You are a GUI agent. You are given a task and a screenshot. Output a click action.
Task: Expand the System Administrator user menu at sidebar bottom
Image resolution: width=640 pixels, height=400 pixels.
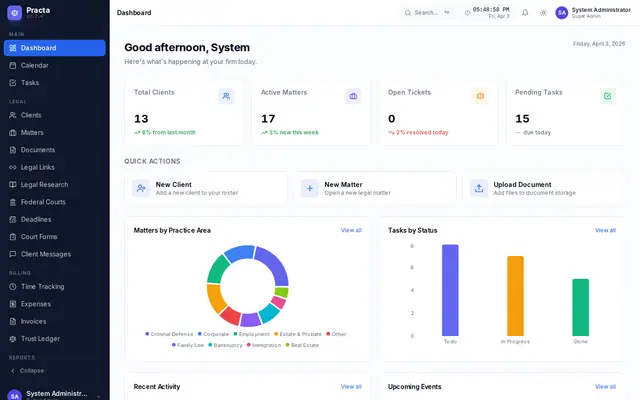[x=55, y=394]
